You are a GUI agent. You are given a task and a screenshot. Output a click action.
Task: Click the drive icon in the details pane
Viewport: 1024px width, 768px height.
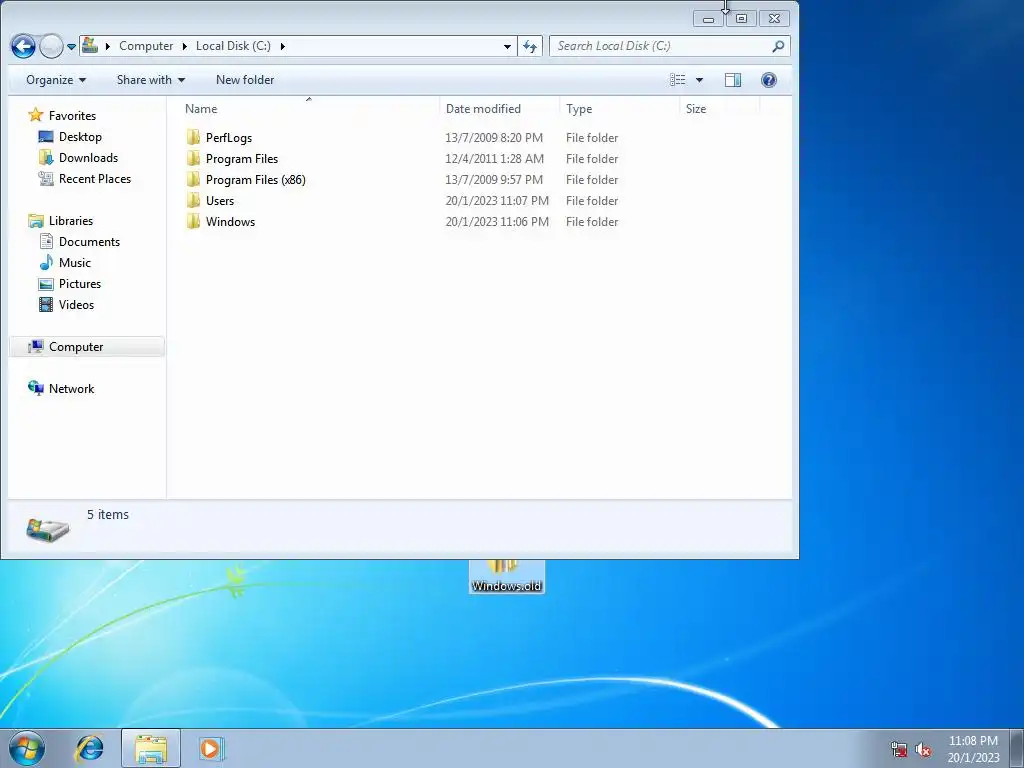(x=48, y=530)
